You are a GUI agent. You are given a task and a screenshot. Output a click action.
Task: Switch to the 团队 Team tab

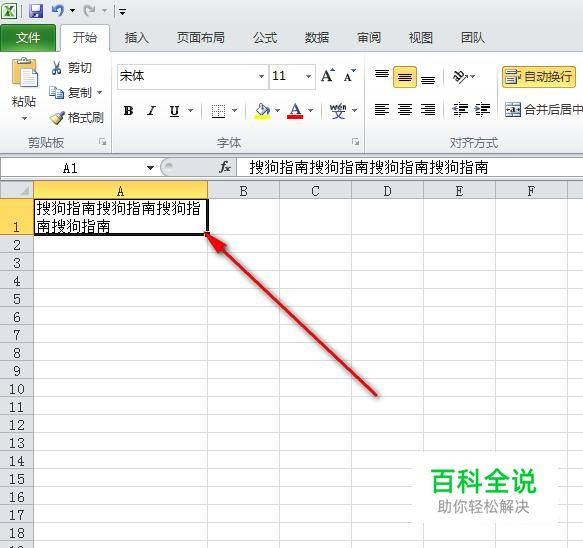(473, 38)
